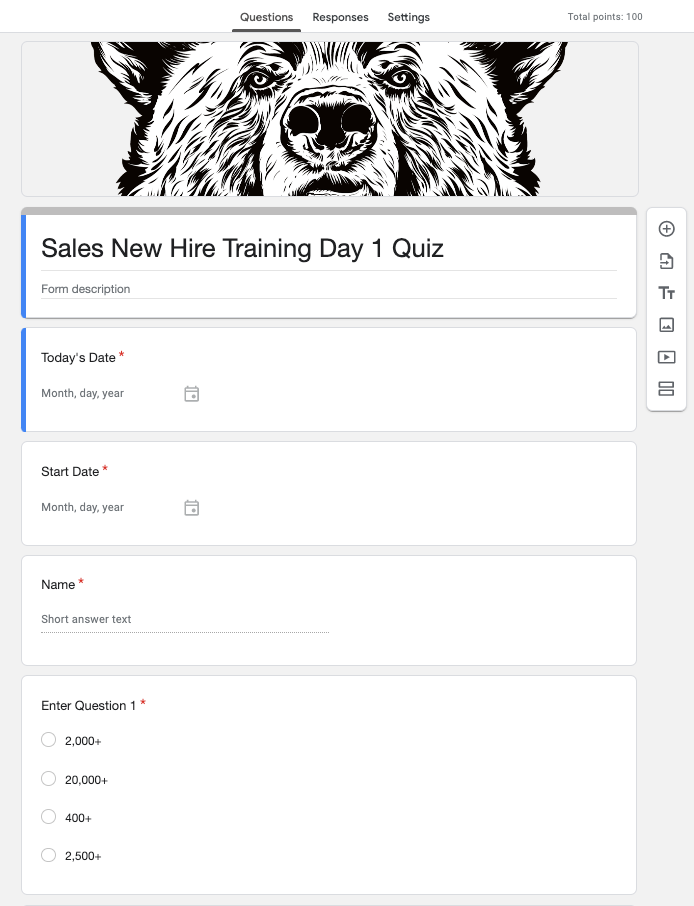Click the Add question plus icon
This screenshot has width=694, height=906.
coord(666,229)
